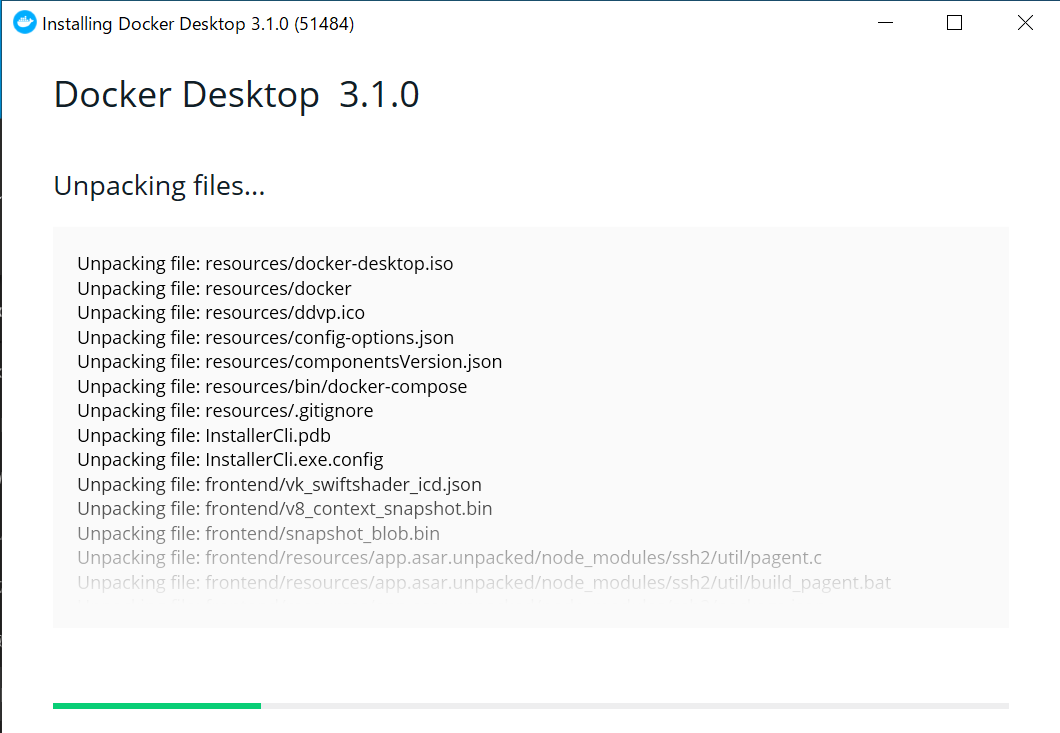This screenshot has width=1060, height=733.
Task: Click the snapshot_blob.bin unpacking line
Action: (258, 533)
